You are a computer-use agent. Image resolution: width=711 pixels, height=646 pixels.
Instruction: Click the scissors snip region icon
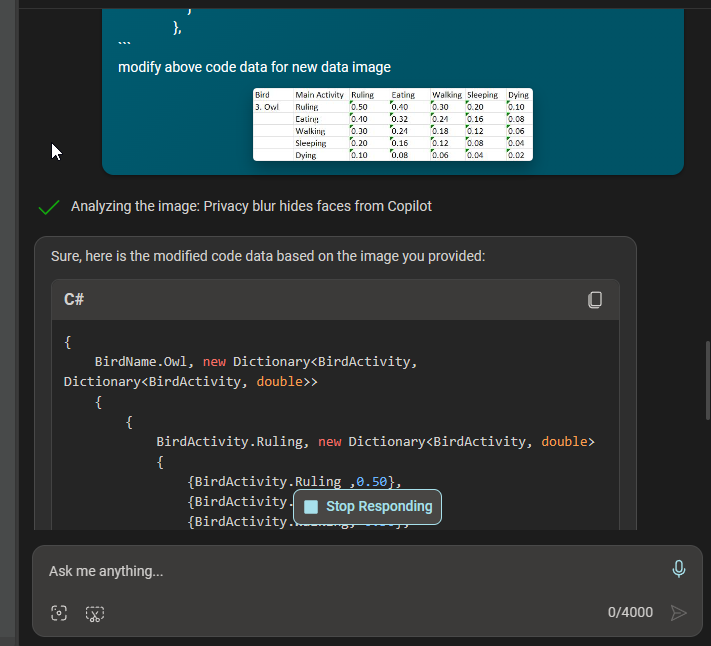95,614
